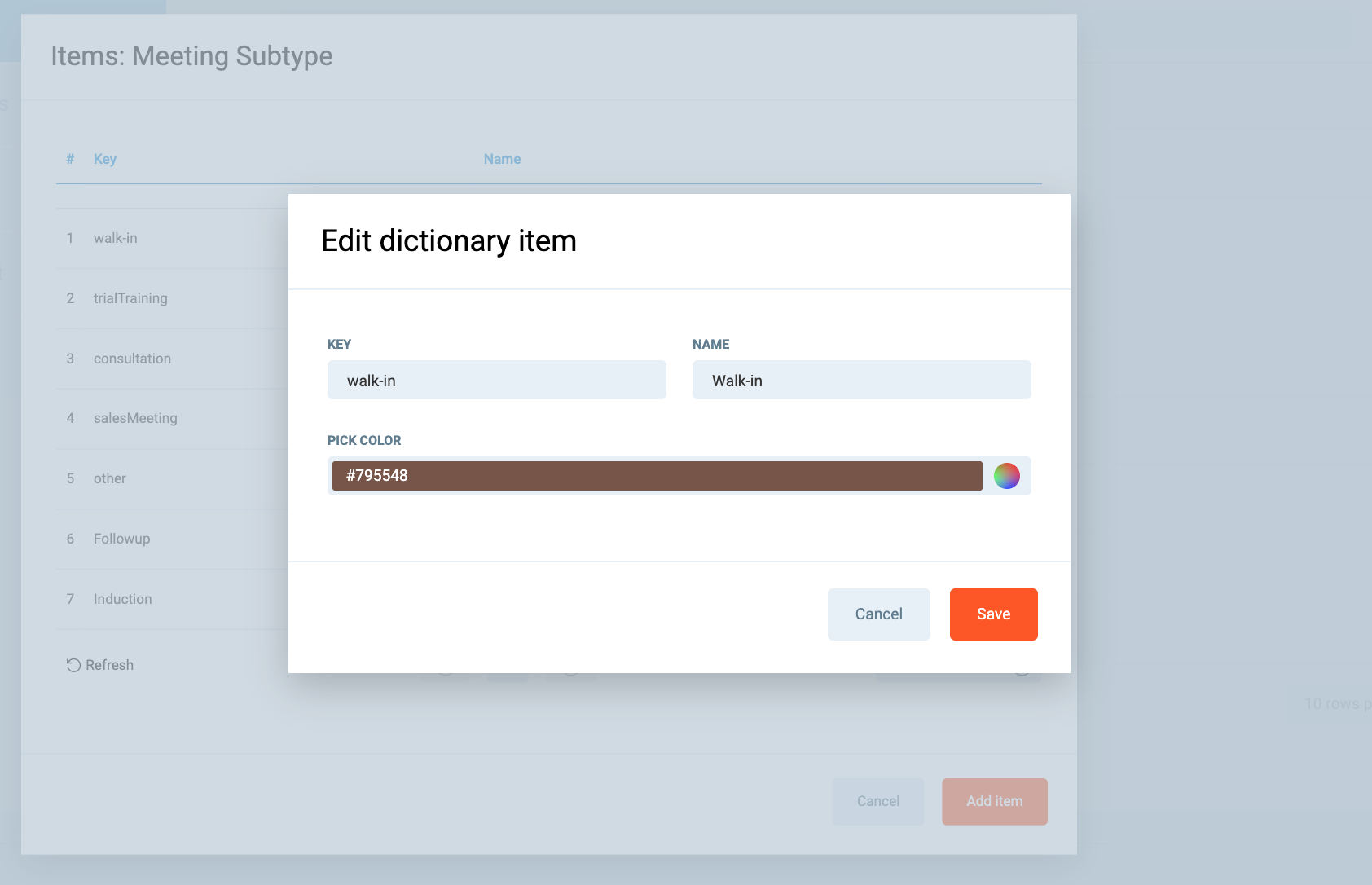Select the trialTraining row
The image size is (1372, 885).
[130, 298]
